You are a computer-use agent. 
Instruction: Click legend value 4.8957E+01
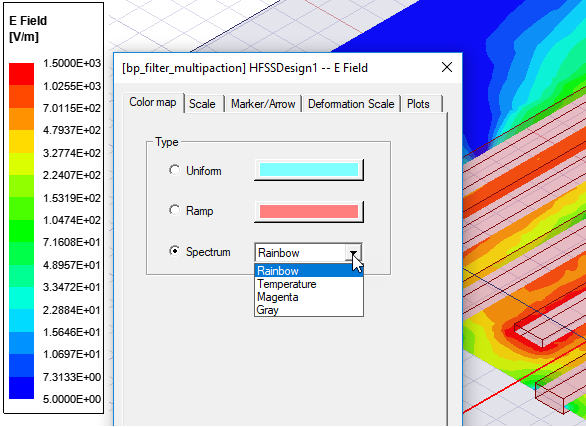72,265
